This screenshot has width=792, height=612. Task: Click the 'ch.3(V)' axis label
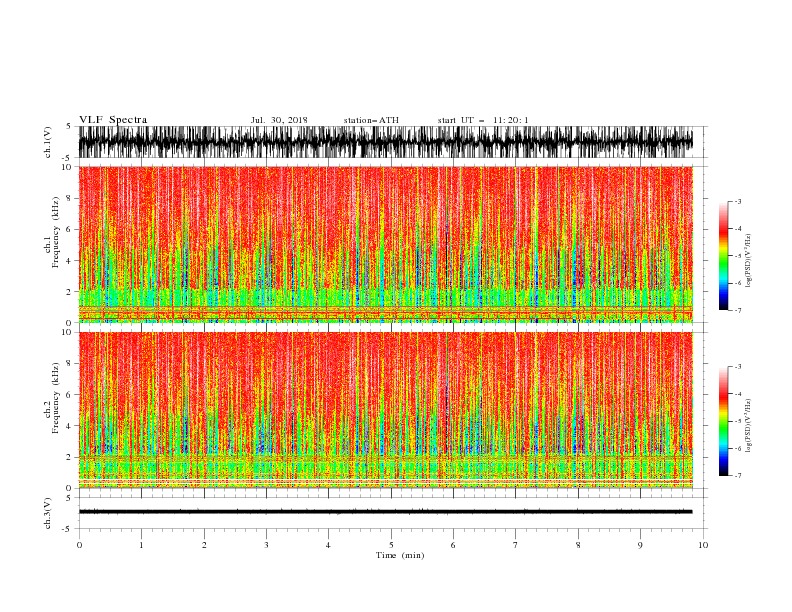(x=48, y=514)
